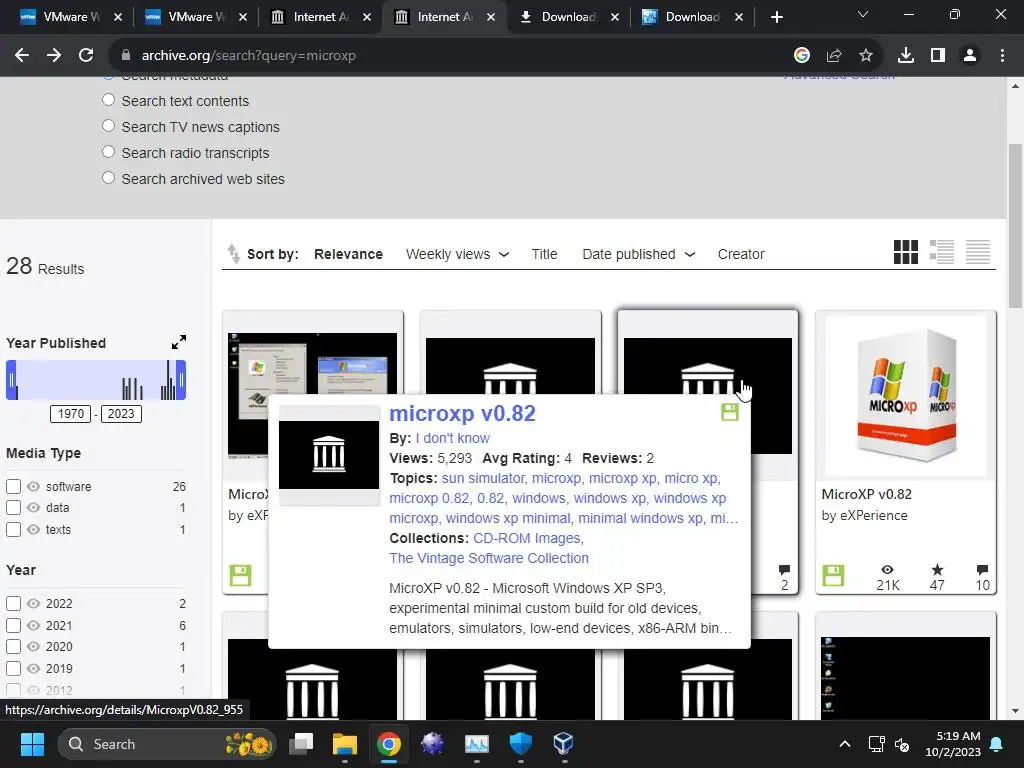Switch to first Internet Archive tab
This screenshot has width=1024, height=768.
click(x=321, y=17)
